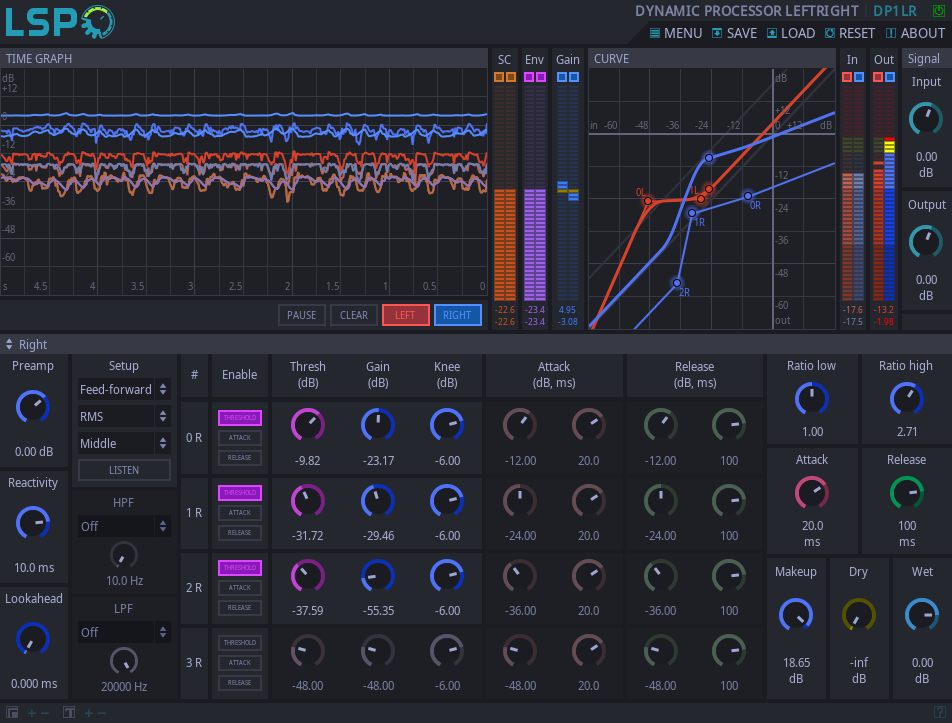
Task: Click the HPF frequency knob showing 10.0 Hz
Action: (x=124, y=555)
